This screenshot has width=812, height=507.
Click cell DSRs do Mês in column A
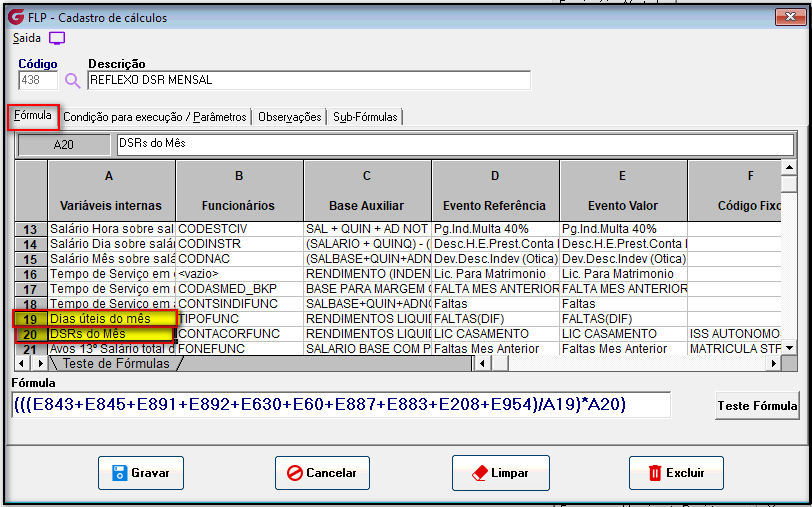coord(111,334)
